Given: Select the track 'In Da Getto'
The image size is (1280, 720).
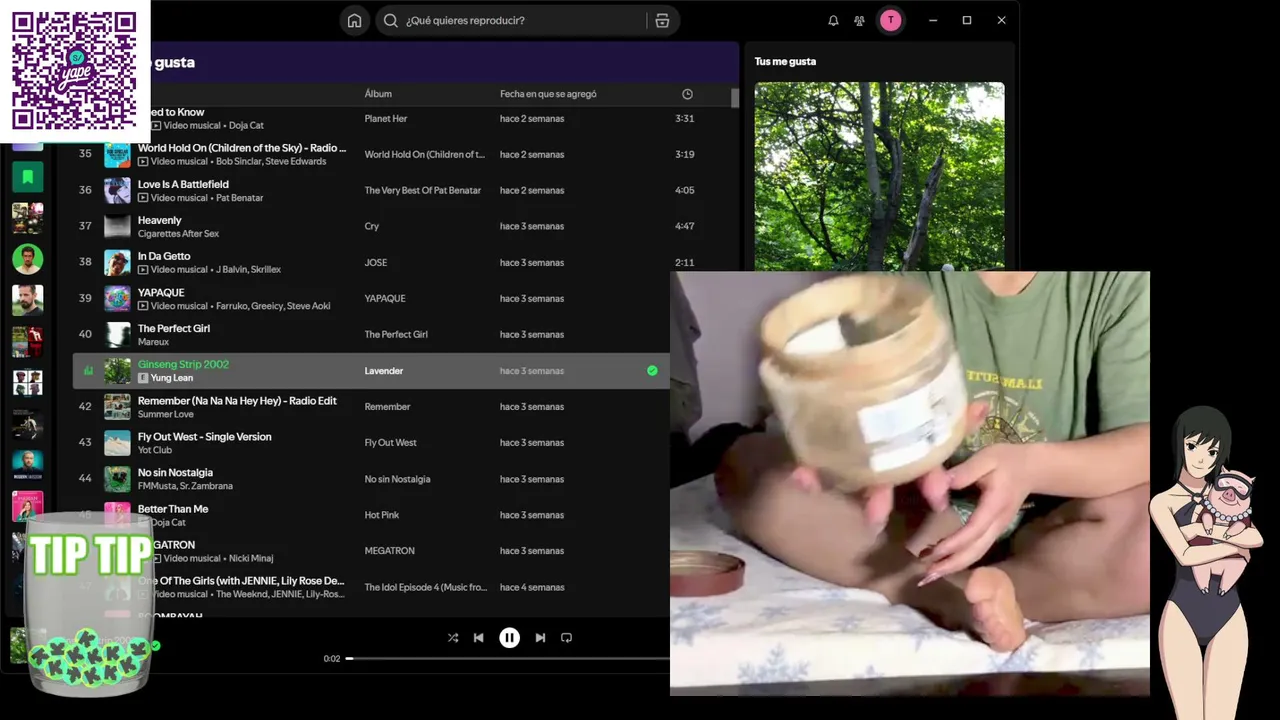Looking at the screenshot, I should coord(164,257).
